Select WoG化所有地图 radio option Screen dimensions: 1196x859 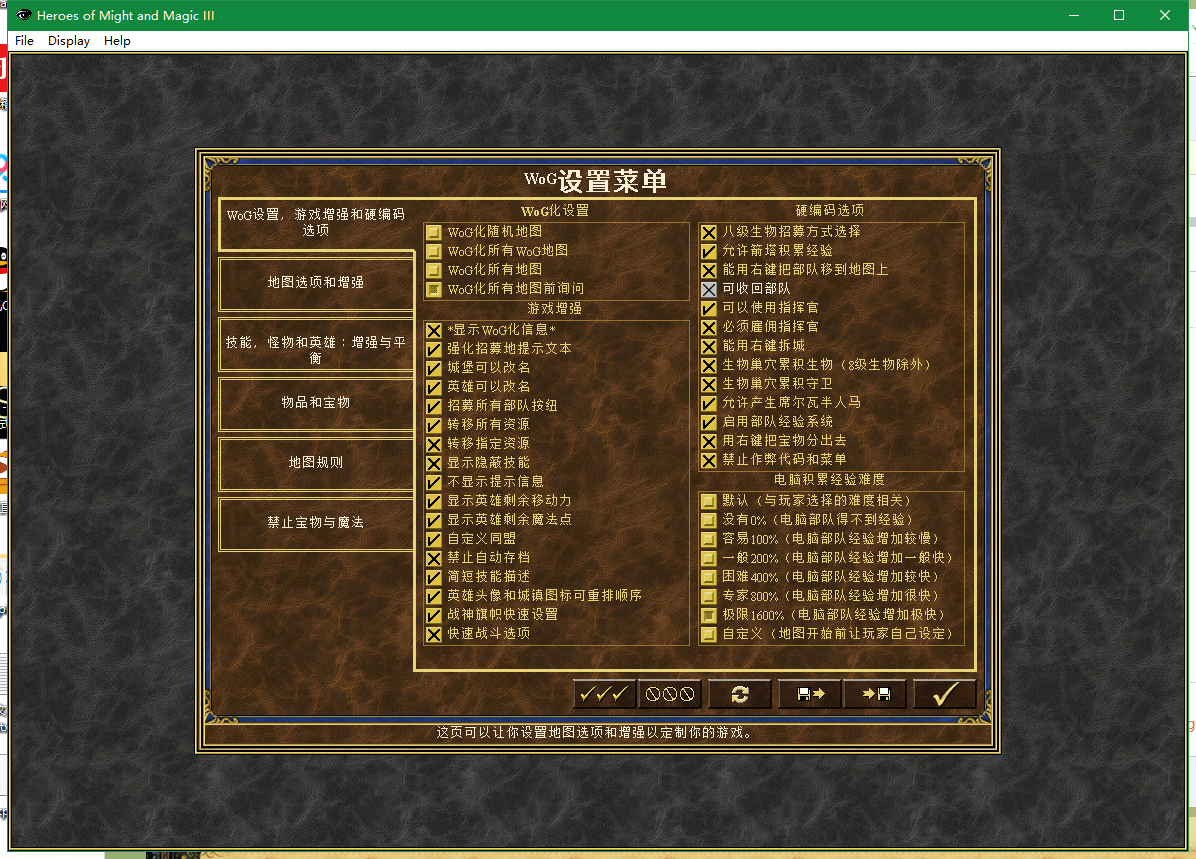point(434,270)
